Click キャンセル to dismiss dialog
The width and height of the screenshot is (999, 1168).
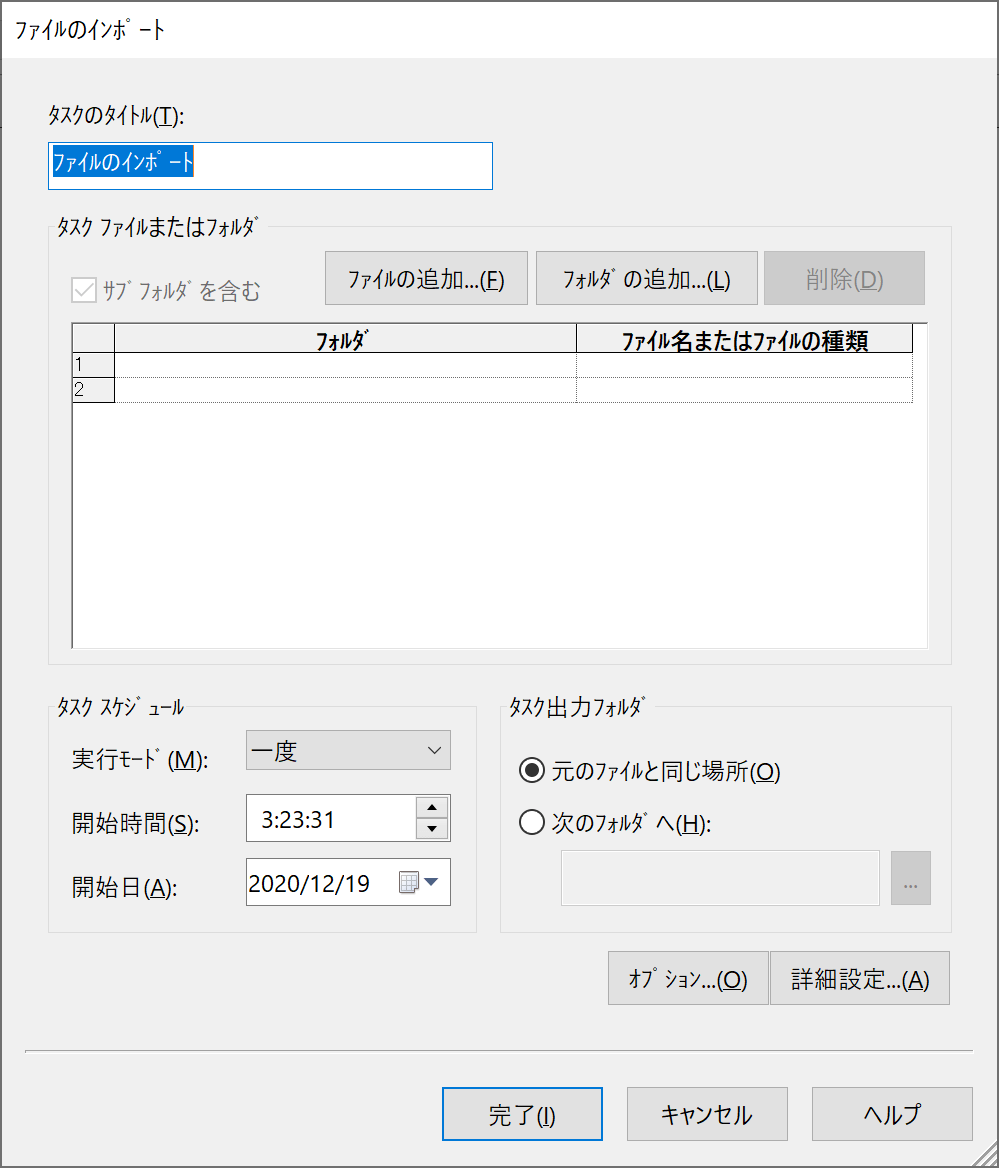tap(707, 1115)
